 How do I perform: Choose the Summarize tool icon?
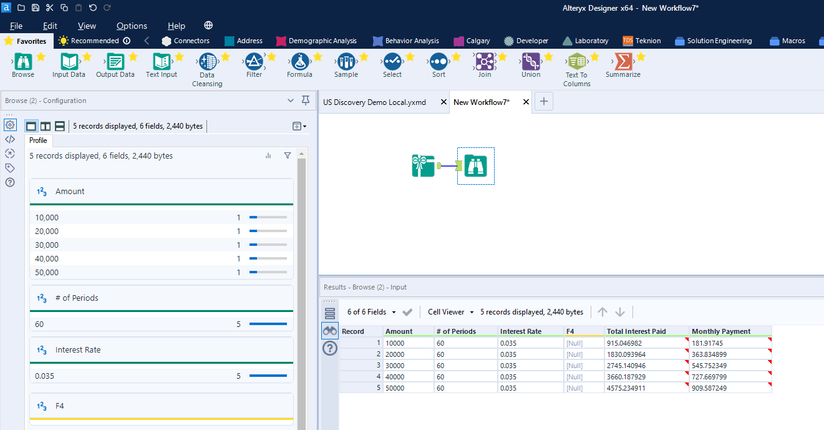[x=622, y=61]
